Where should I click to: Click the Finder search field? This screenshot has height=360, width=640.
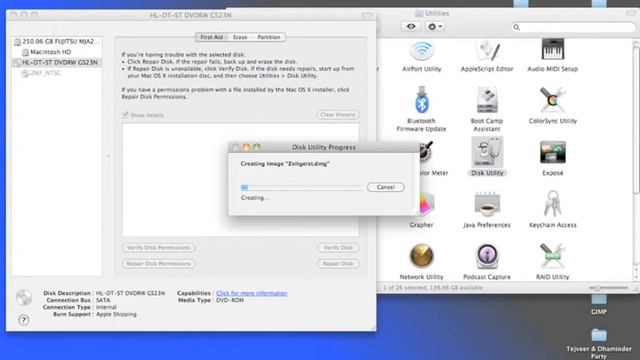point(573,27)
